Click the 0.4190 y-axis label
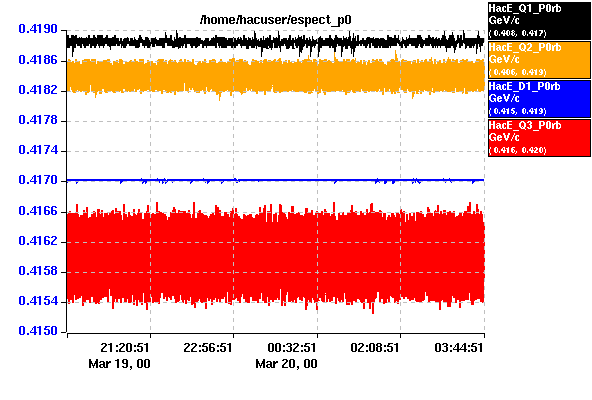Viewport: 592px width, 400px height. click(x=38, y=29)
